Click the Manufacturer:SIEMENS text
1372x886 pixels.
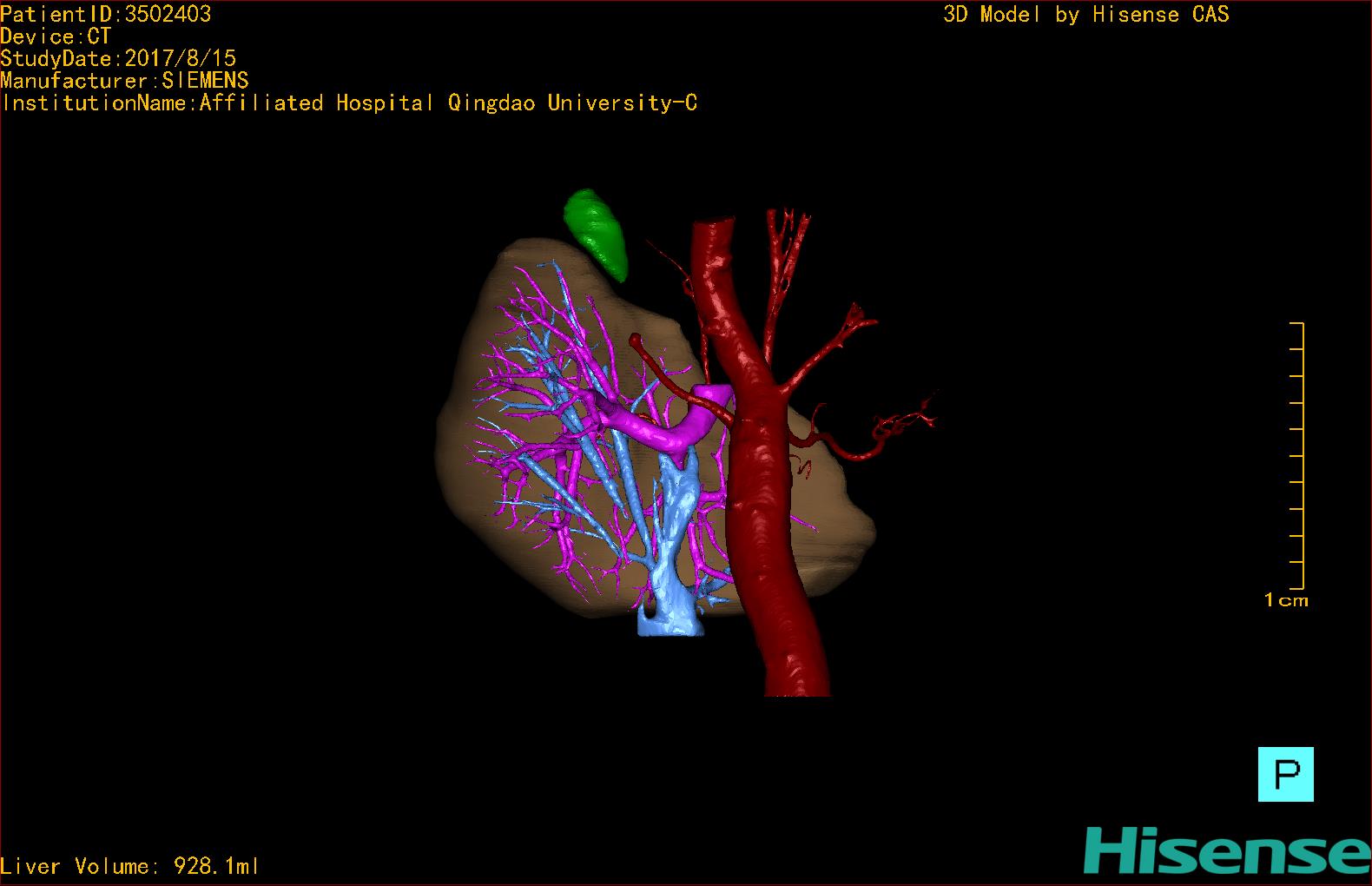[125, 81]
